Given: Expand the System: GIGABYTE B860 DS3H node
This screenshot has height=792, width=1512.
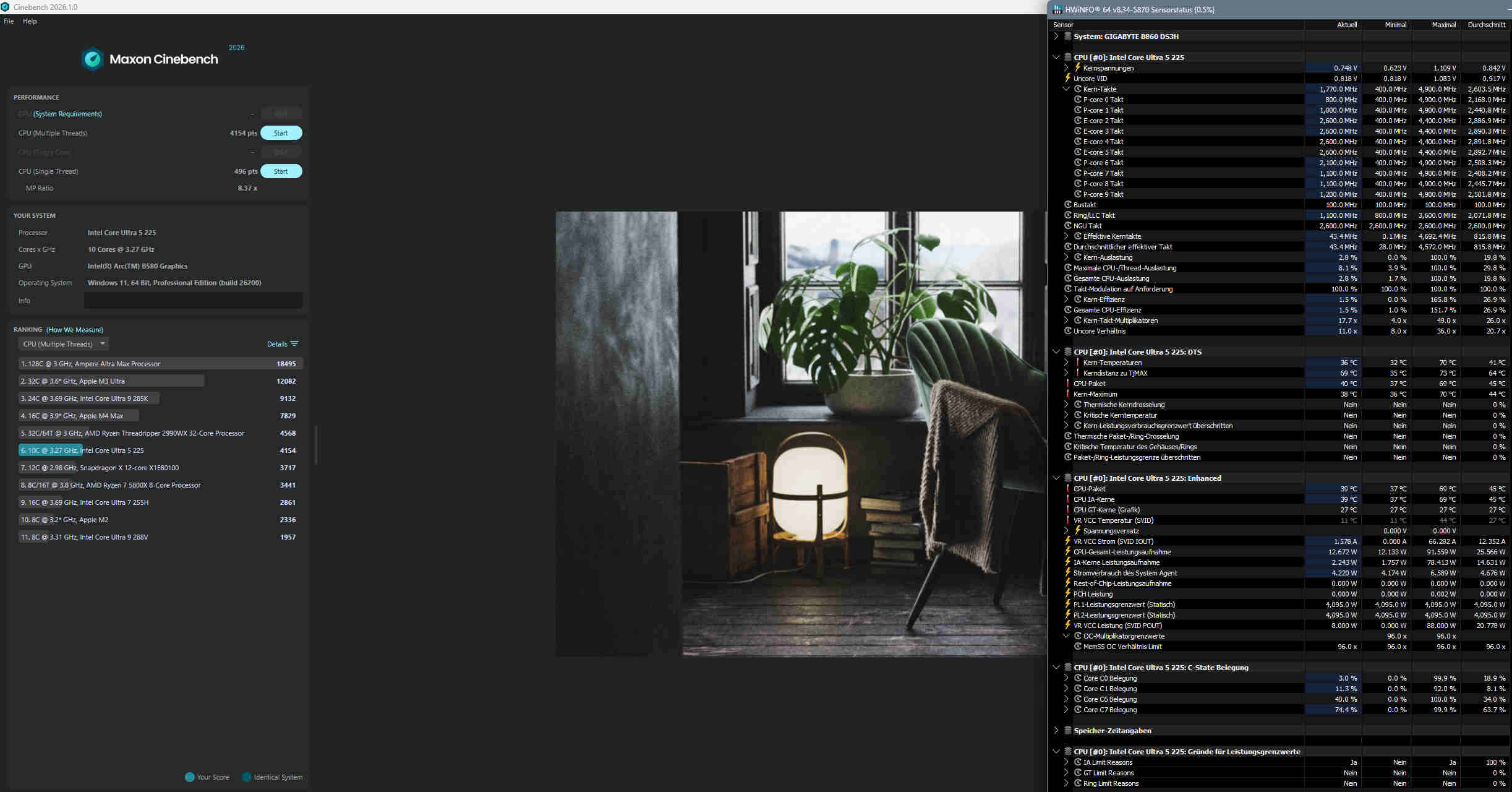Looking at the screenshot, I should (x=1056, y=36).
